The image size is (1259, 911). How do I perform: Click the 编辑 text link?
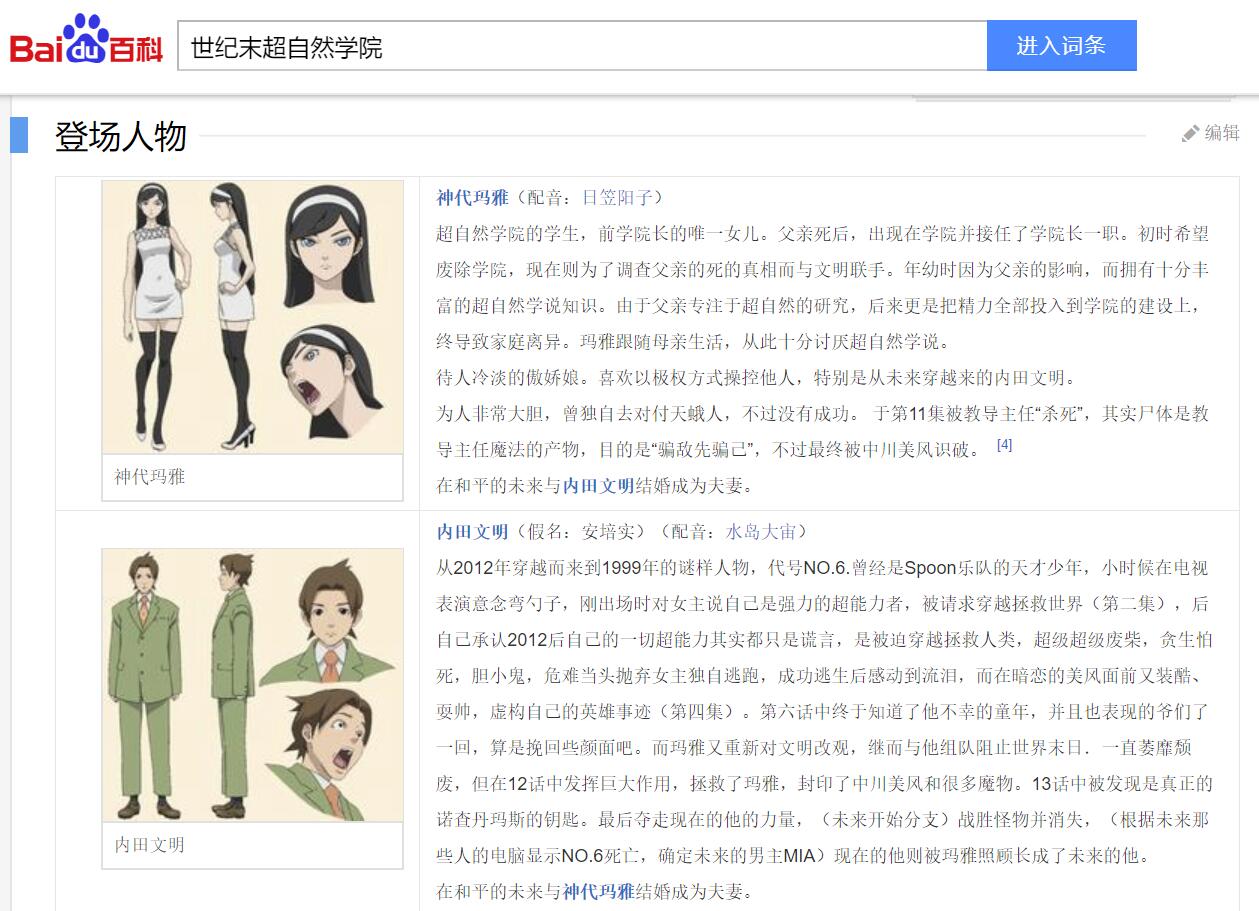(1221, 133)
